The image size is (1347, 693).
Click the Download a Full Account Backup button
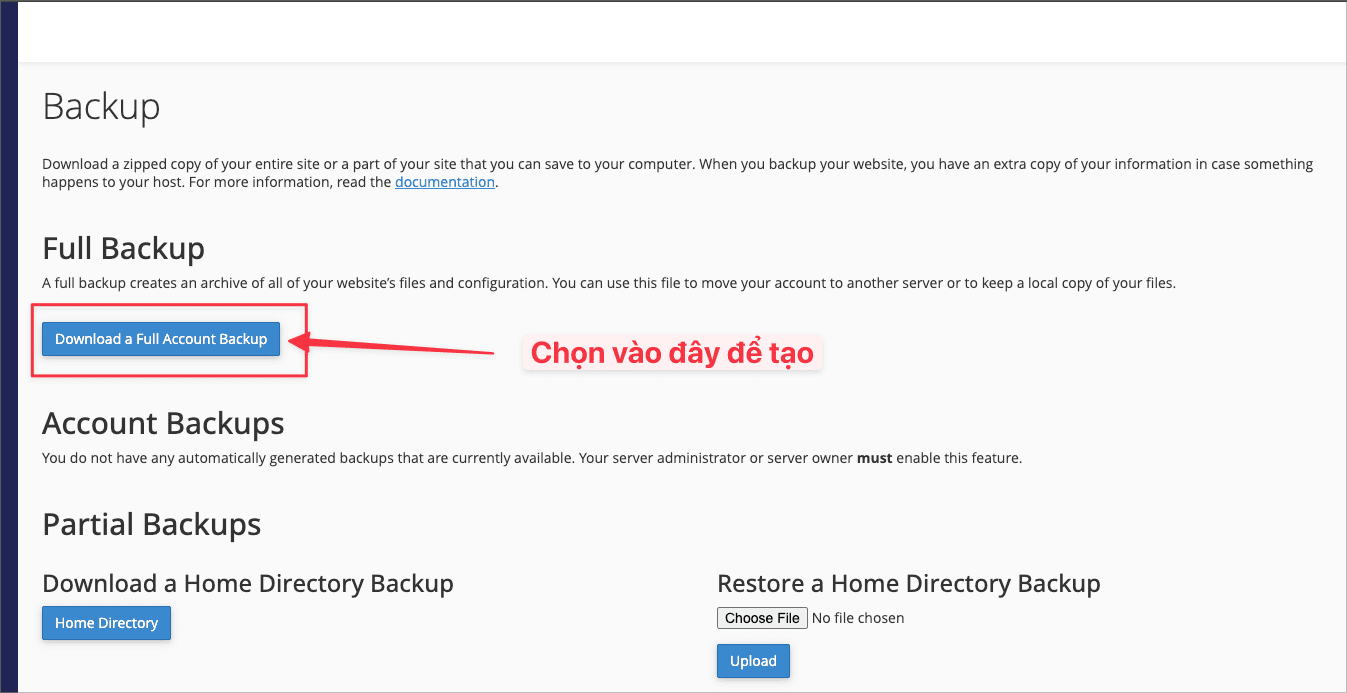pyautogui.click(x=161, y=339)
